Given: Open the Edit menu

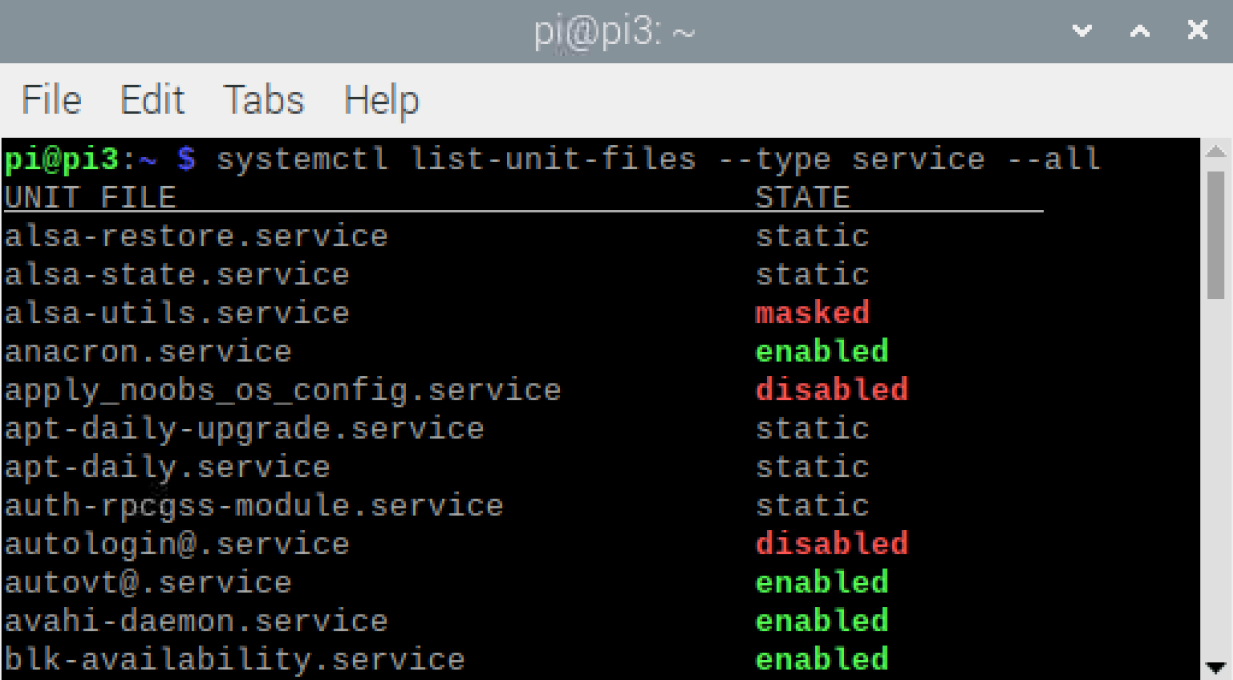Looking at the screenshot, I should click(152, 99).
